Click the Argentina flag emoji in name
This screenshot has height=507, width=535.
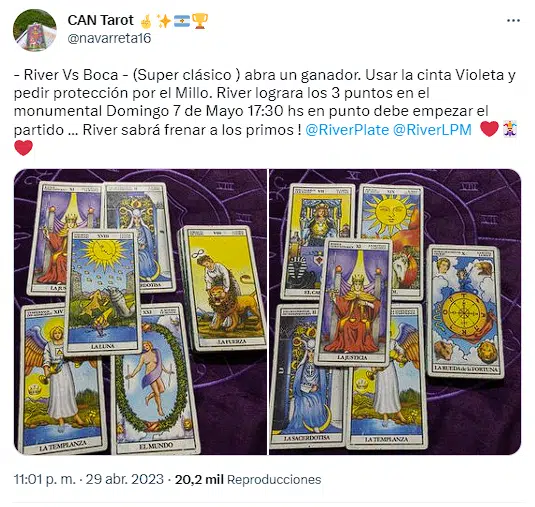point(182,21)
